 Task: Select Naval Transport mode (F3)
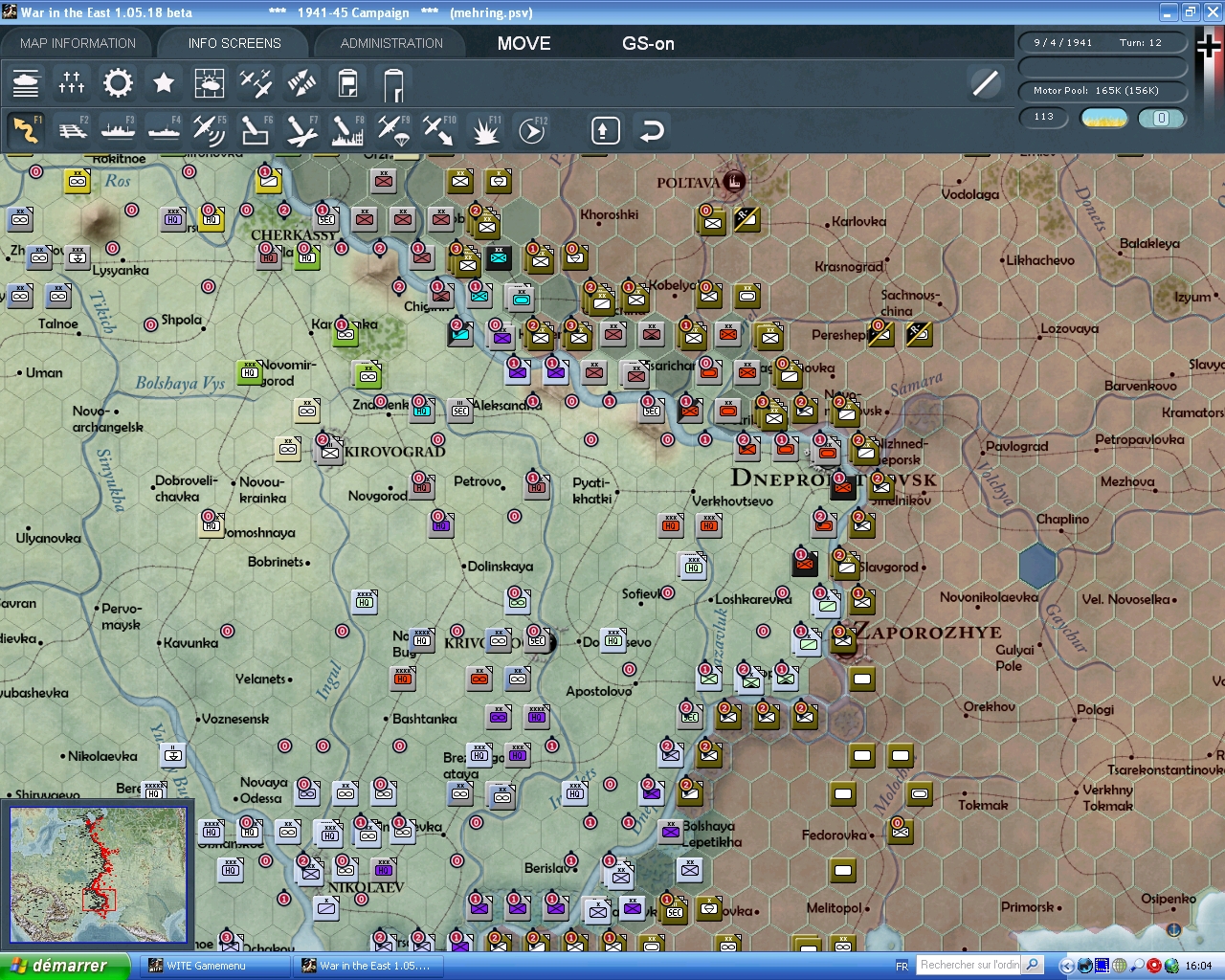pyautogui.click(x=118, y=130)
